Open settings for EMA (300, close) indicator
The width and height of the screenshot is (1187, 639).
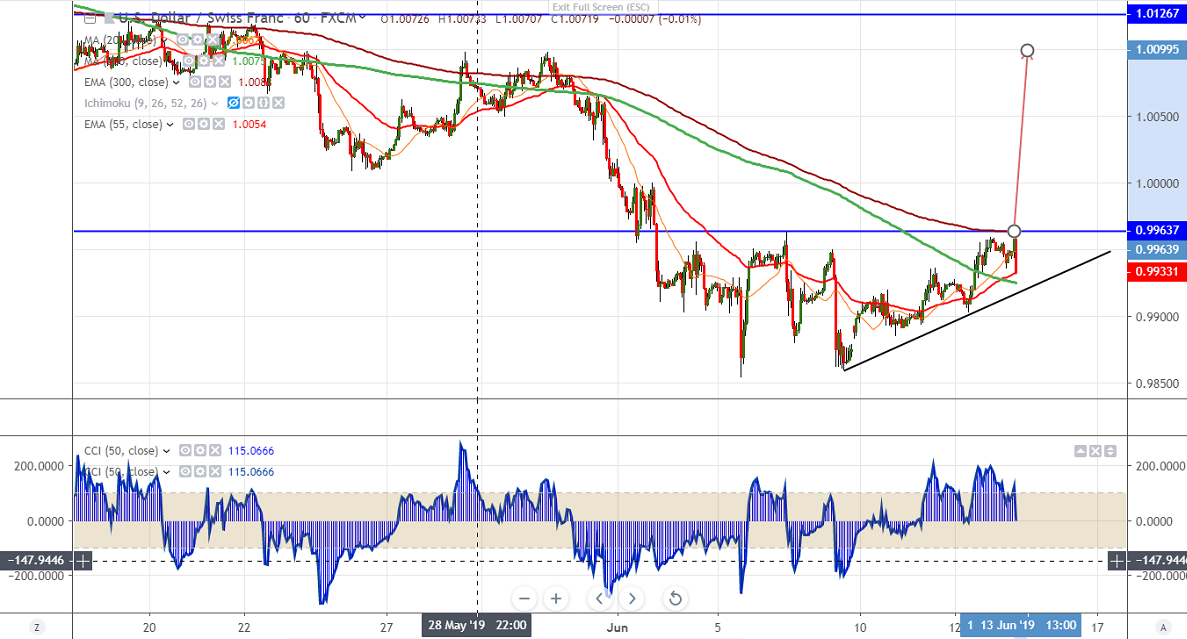(210, 82)
